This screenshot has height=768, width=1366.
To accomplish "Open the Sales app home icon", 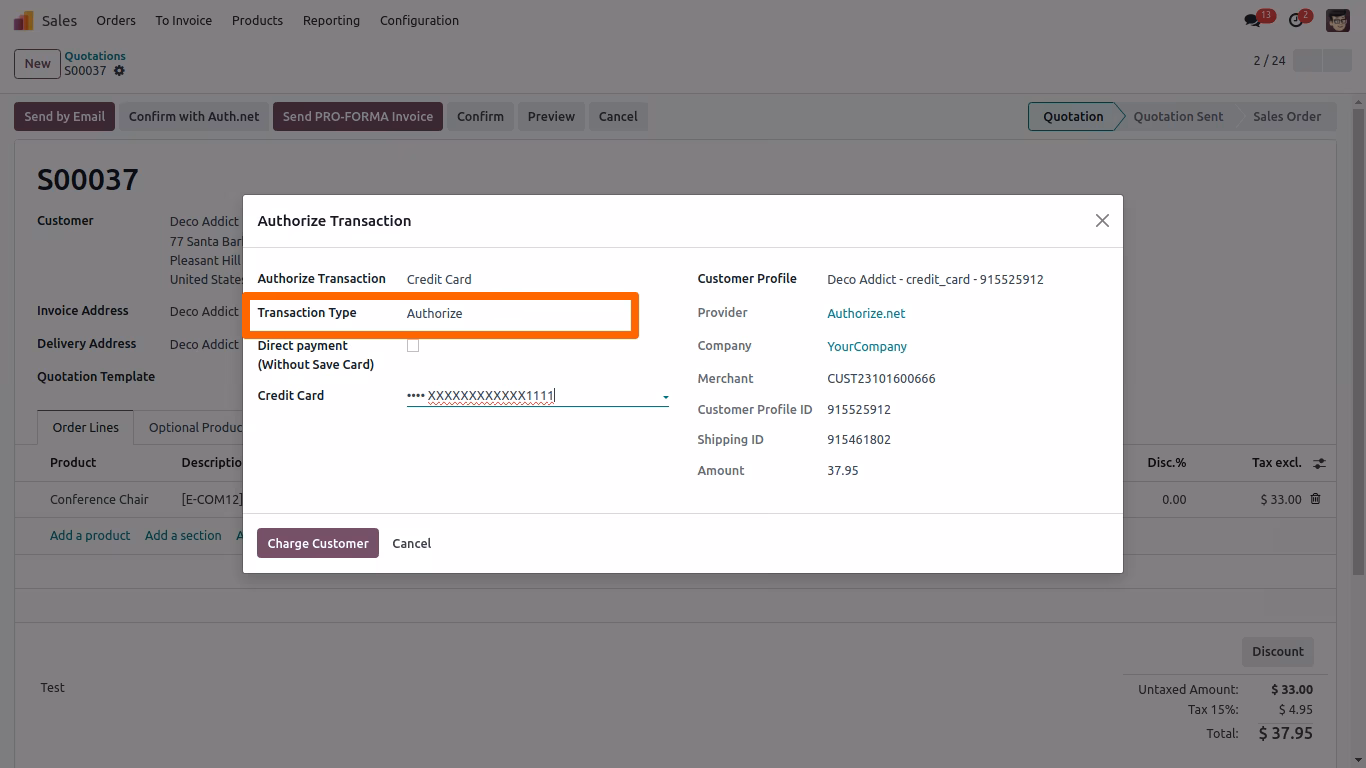I will click(x=24, y=20).
